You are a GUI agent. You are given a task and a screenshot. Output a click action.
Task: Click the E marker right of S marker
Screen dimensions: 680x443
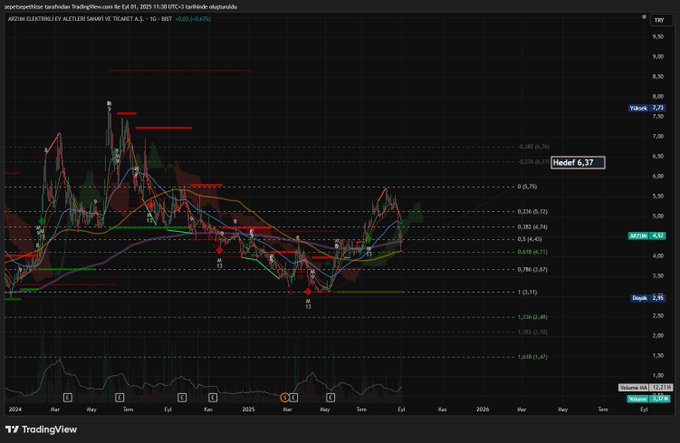click(x=294, y=397)
